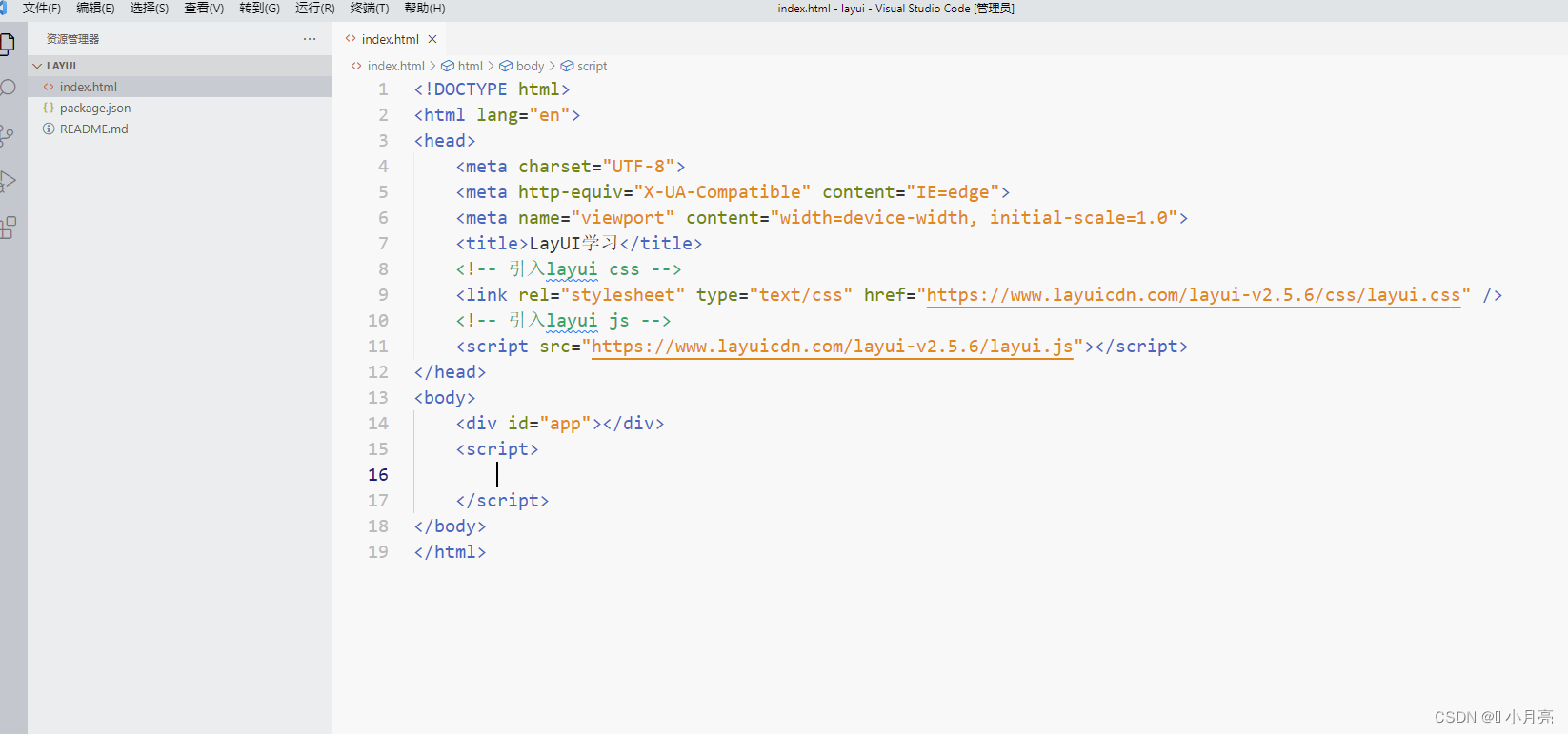
Task: Open the 查看(V) menu
Action: pos(204,9)
